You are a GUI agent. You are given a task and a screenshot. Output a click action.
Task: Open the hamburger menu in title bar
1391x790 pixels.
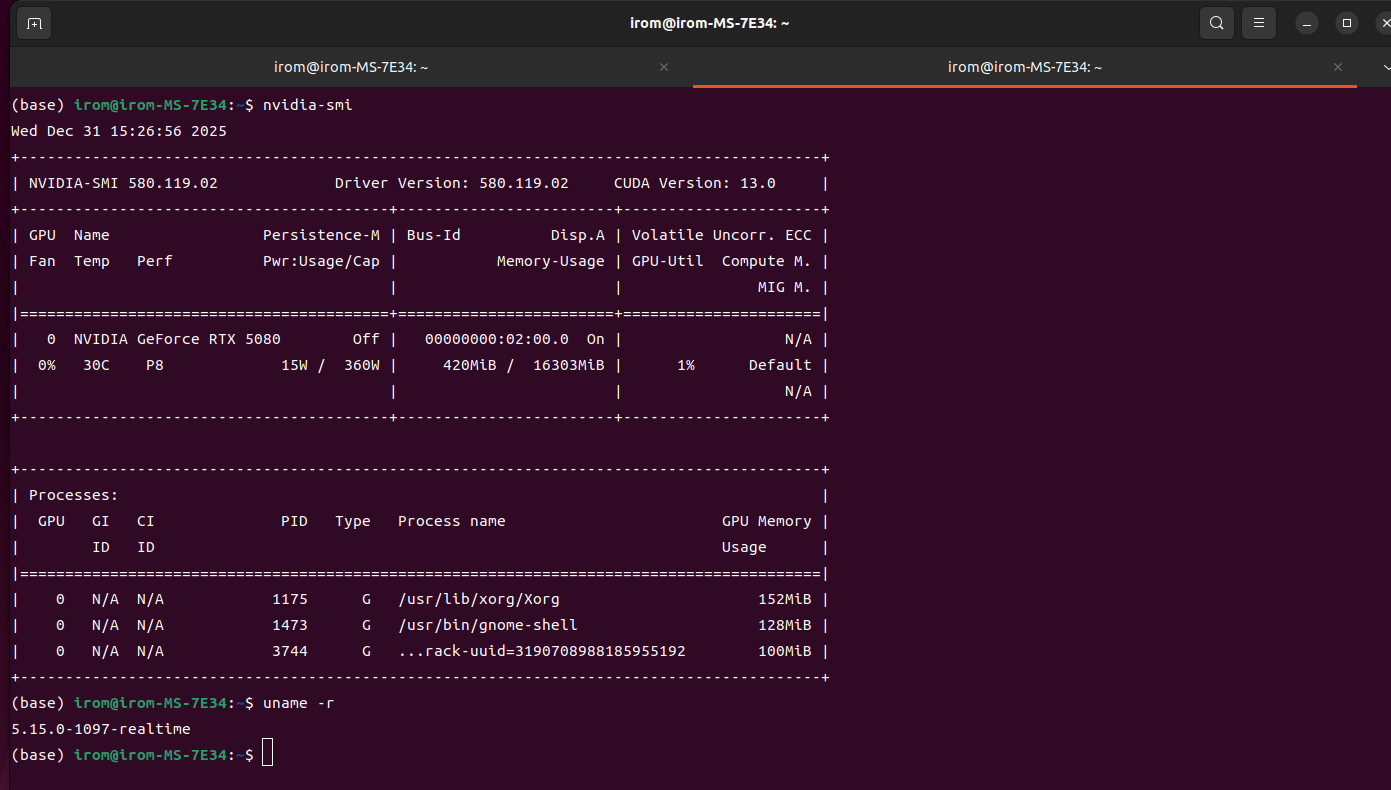(1259, 23)
